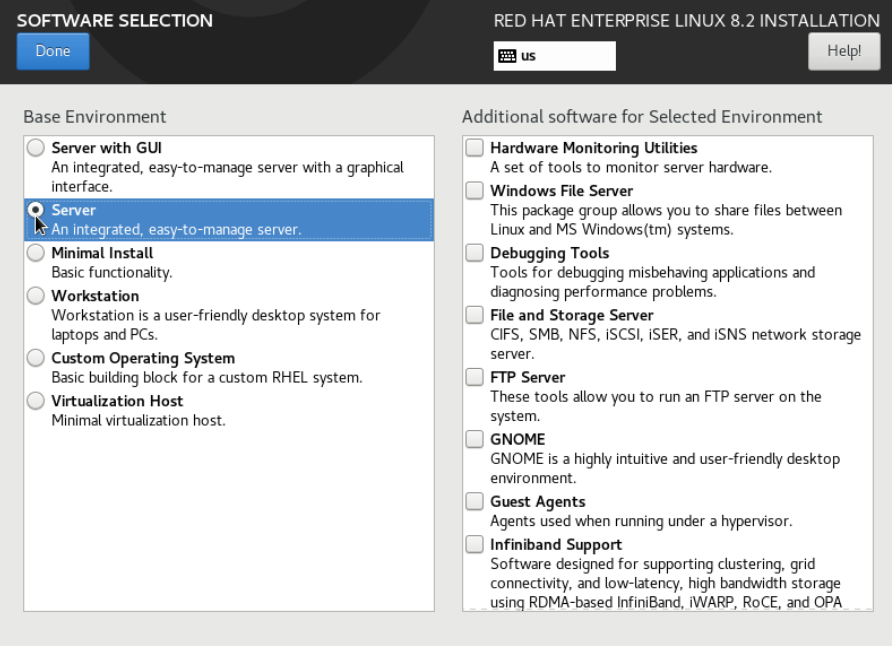
Task: Select the Minimal Install radio button
Action: (36, 253)
